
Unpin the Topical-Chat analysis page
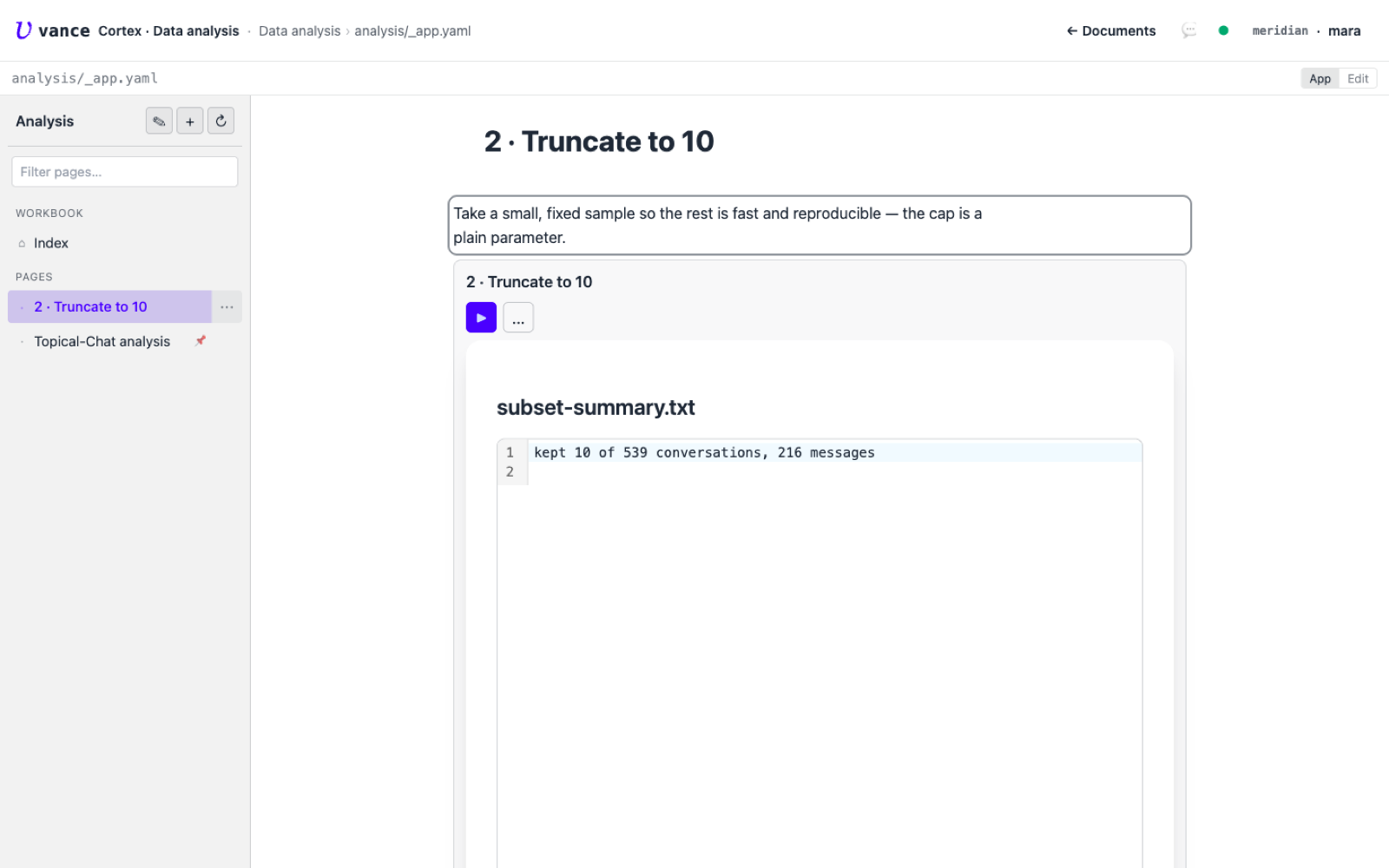pyautogui.click(x=201, y=341)
